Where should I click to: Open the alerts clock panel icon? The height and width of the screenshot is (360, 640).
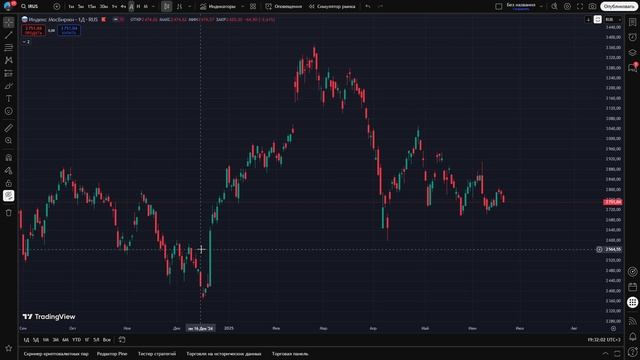pos(632,37)
